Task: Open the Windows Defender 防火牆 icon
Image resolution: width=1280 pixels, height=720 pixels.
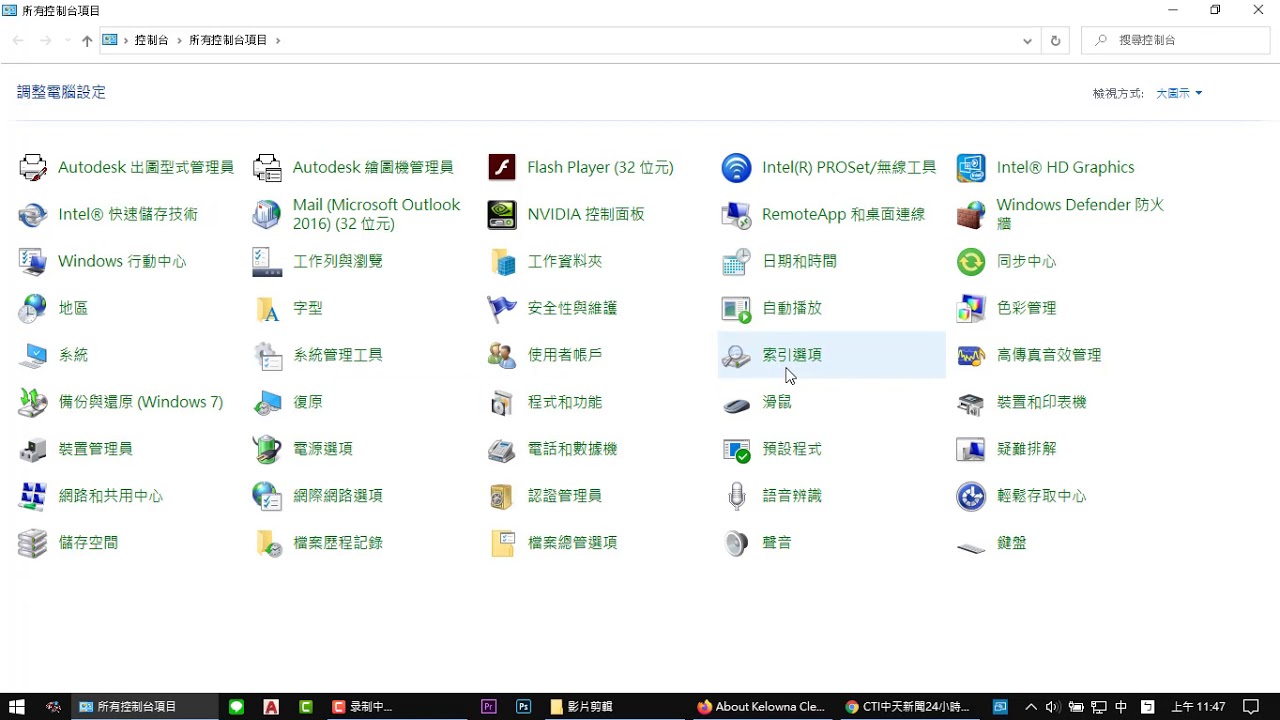Action: (x=971, y=214)
